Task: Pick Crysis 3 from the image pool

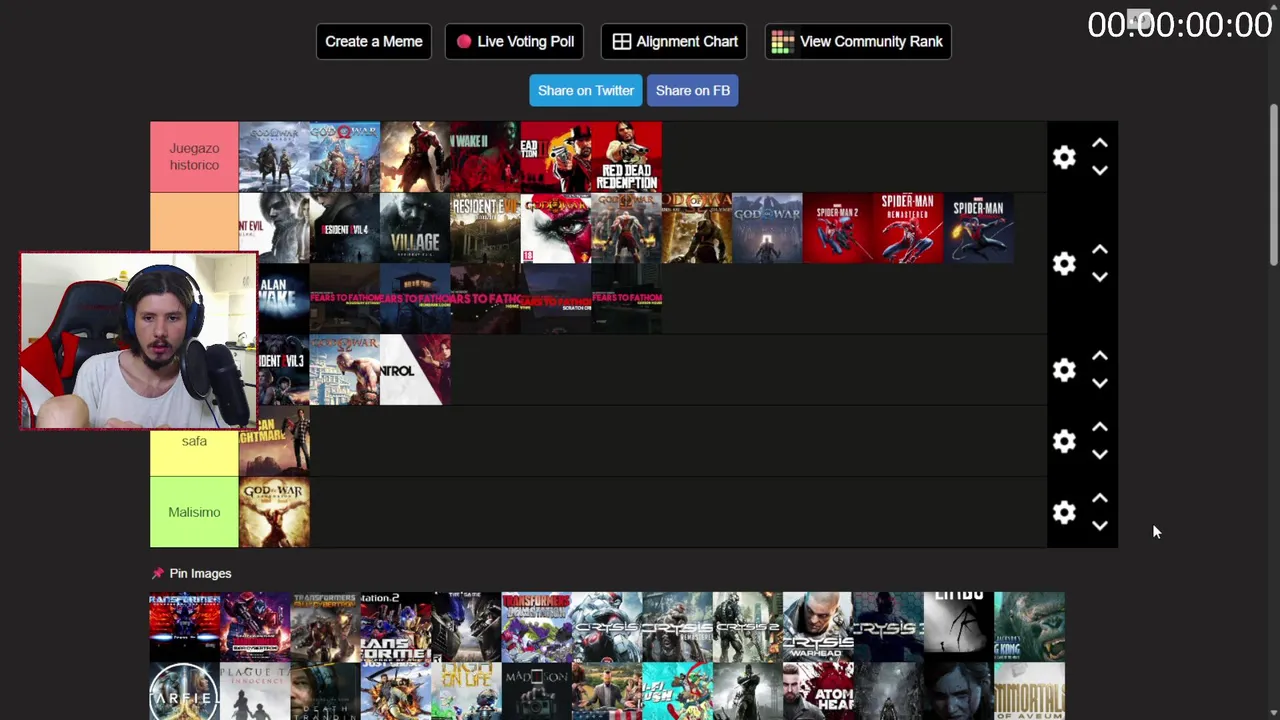Action: coord(888,627)
